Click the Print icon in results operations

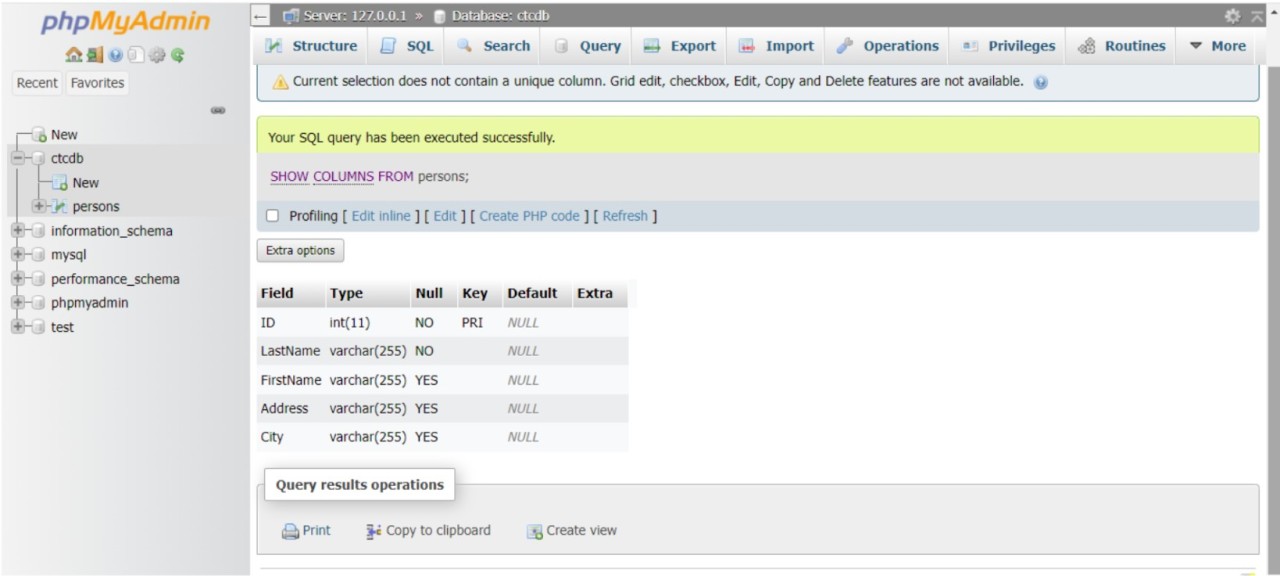coord(291,531)
